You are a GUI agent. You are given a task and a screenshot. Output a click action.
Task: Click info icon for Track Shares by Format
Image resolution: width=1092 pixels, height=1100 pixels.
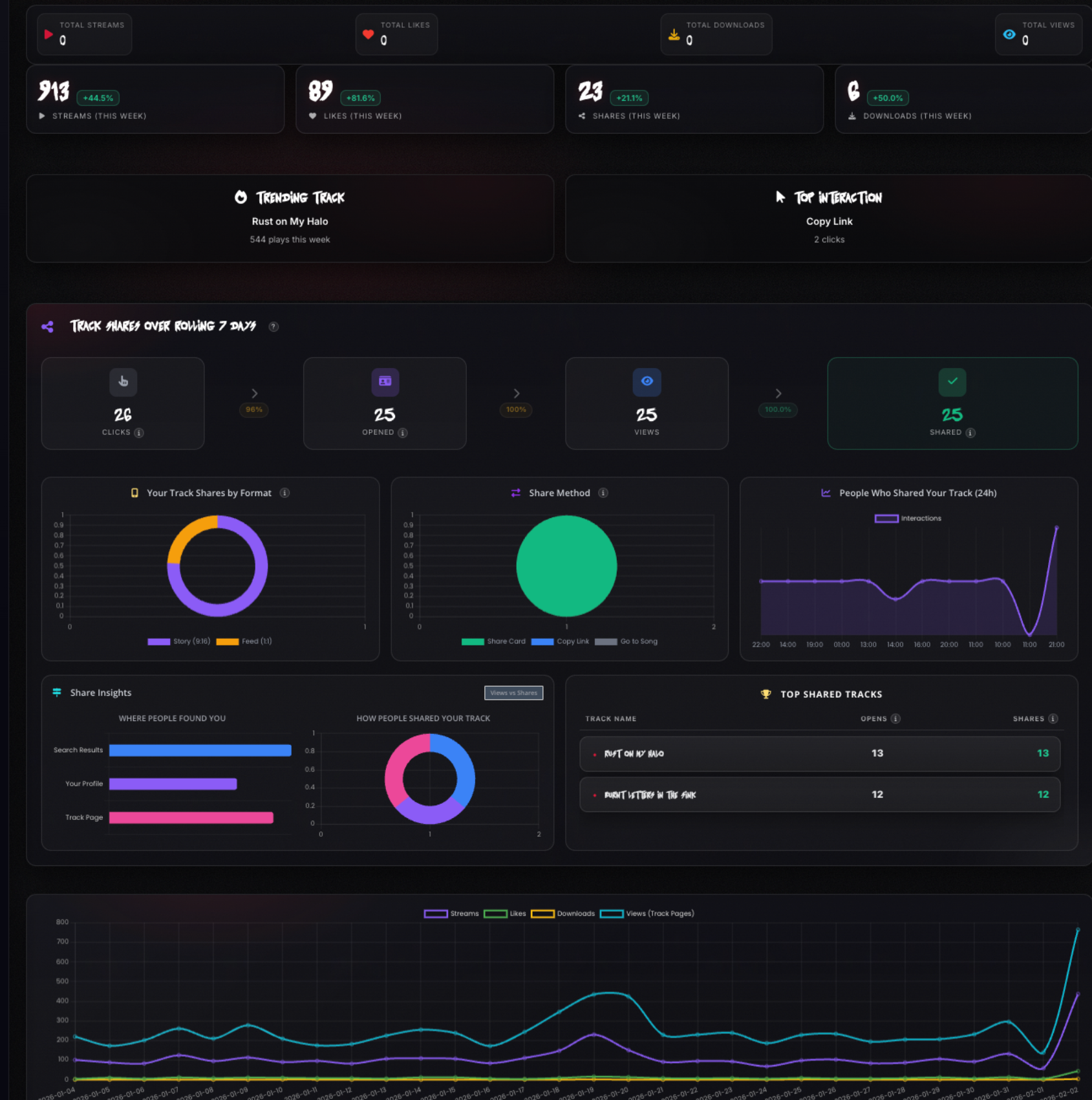click(284, 493)
